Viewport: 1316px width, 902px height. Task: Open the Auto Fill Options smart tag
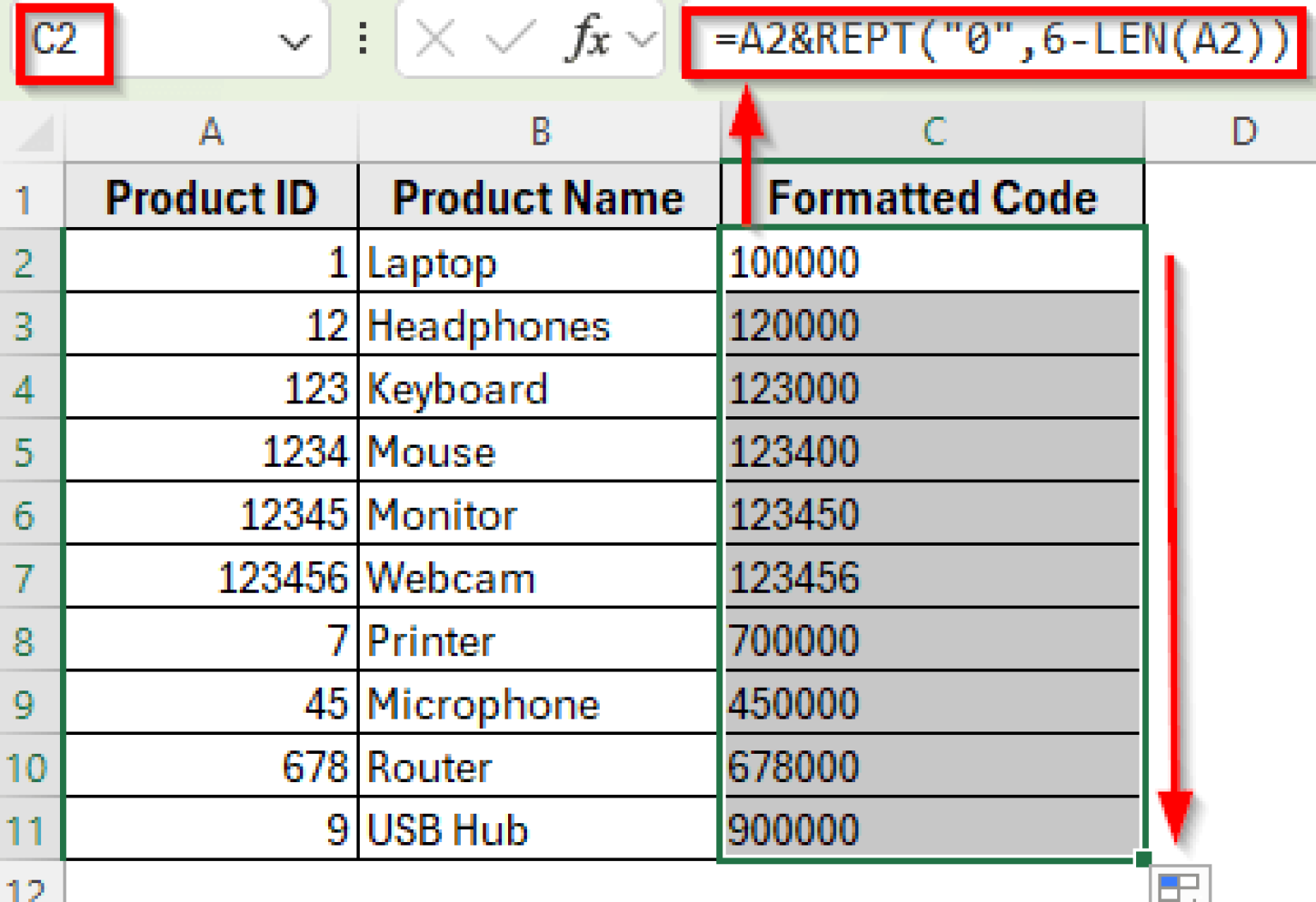(x=1181, y=881)
